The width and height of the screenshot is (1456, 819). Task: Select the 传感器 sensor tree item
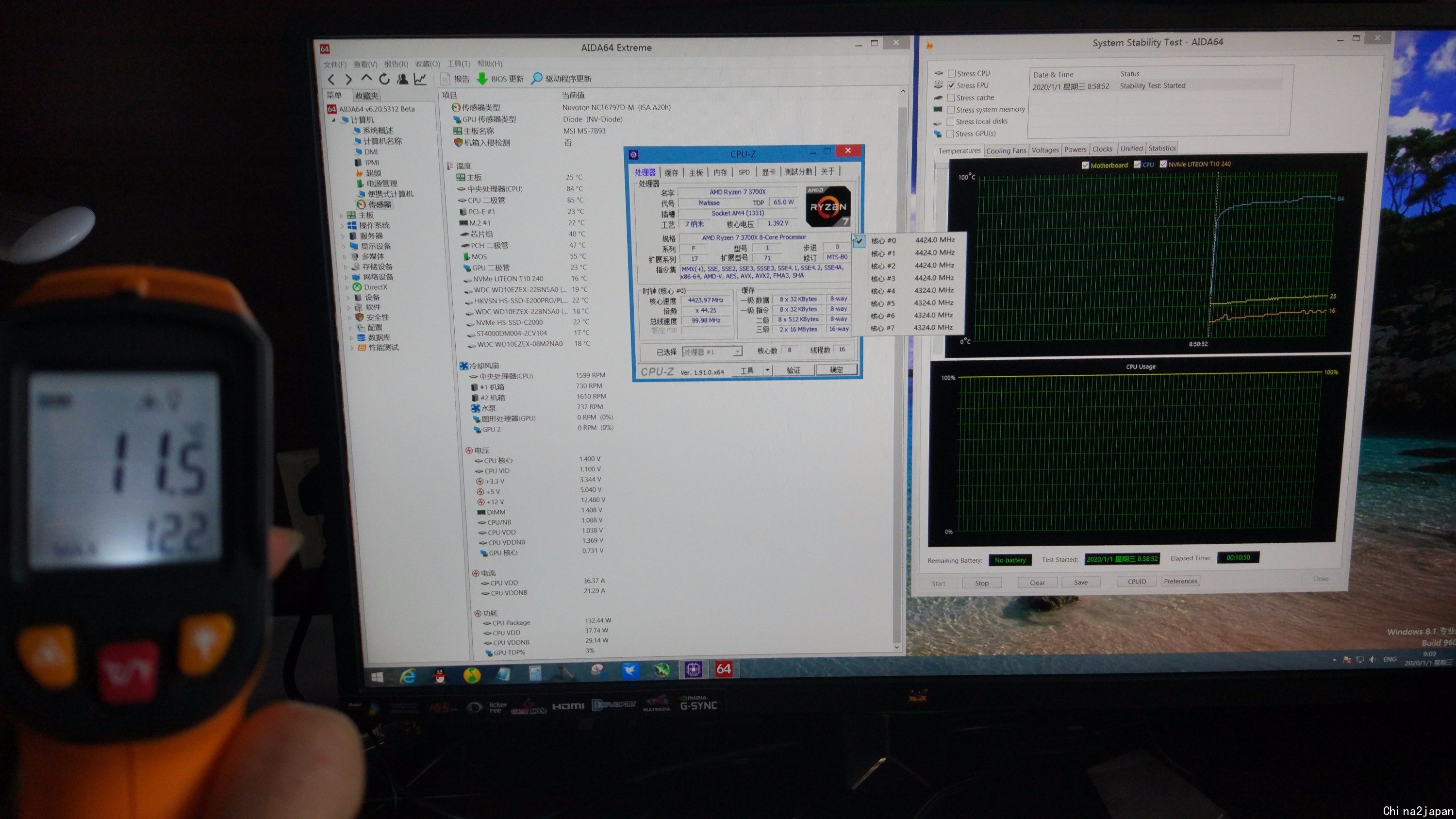(374, 204)
